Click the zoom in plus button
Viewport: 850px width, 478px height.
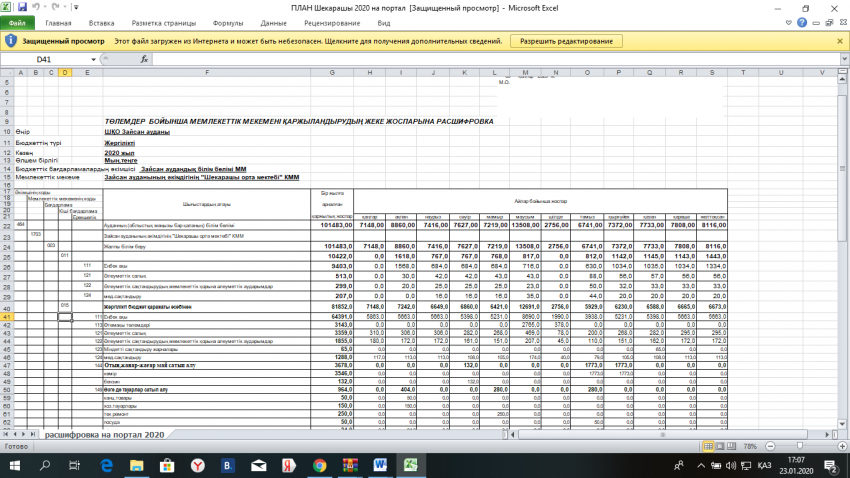842,447
